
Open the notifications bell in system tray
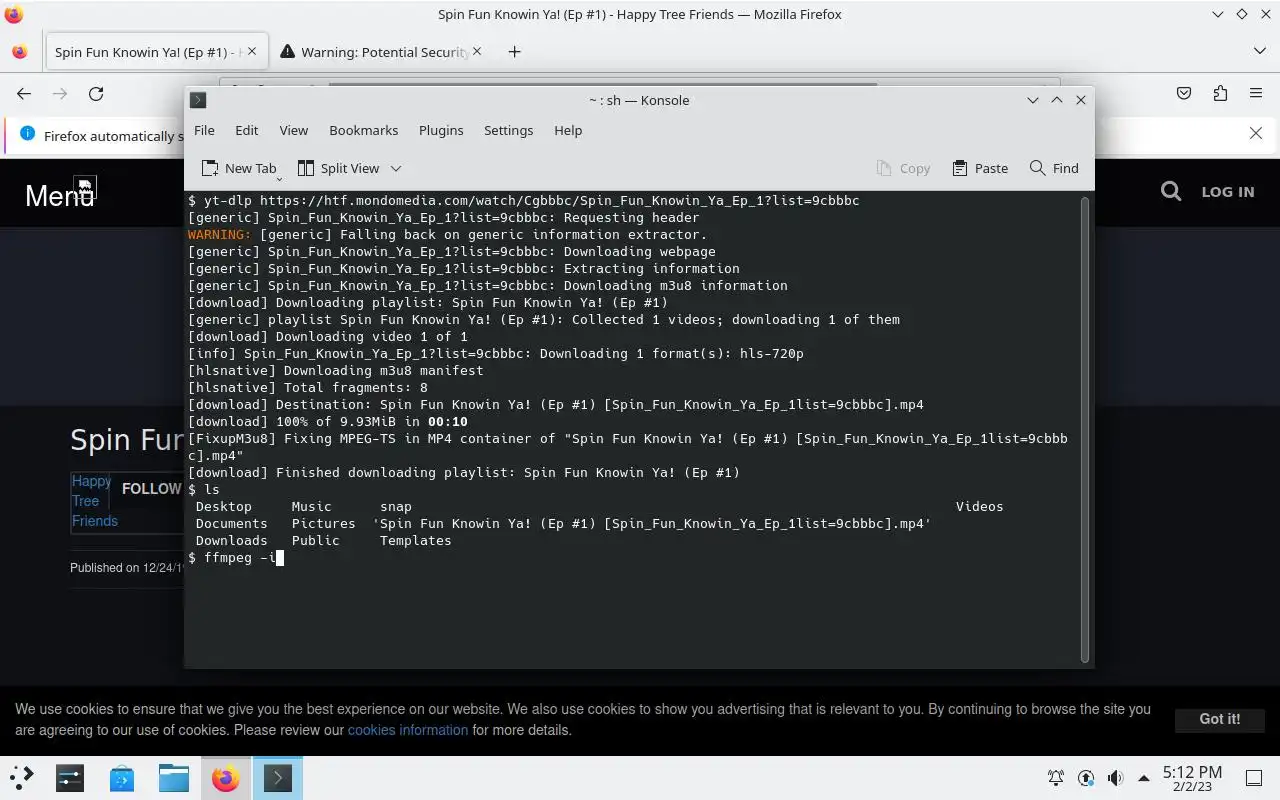pos(1055,777)
